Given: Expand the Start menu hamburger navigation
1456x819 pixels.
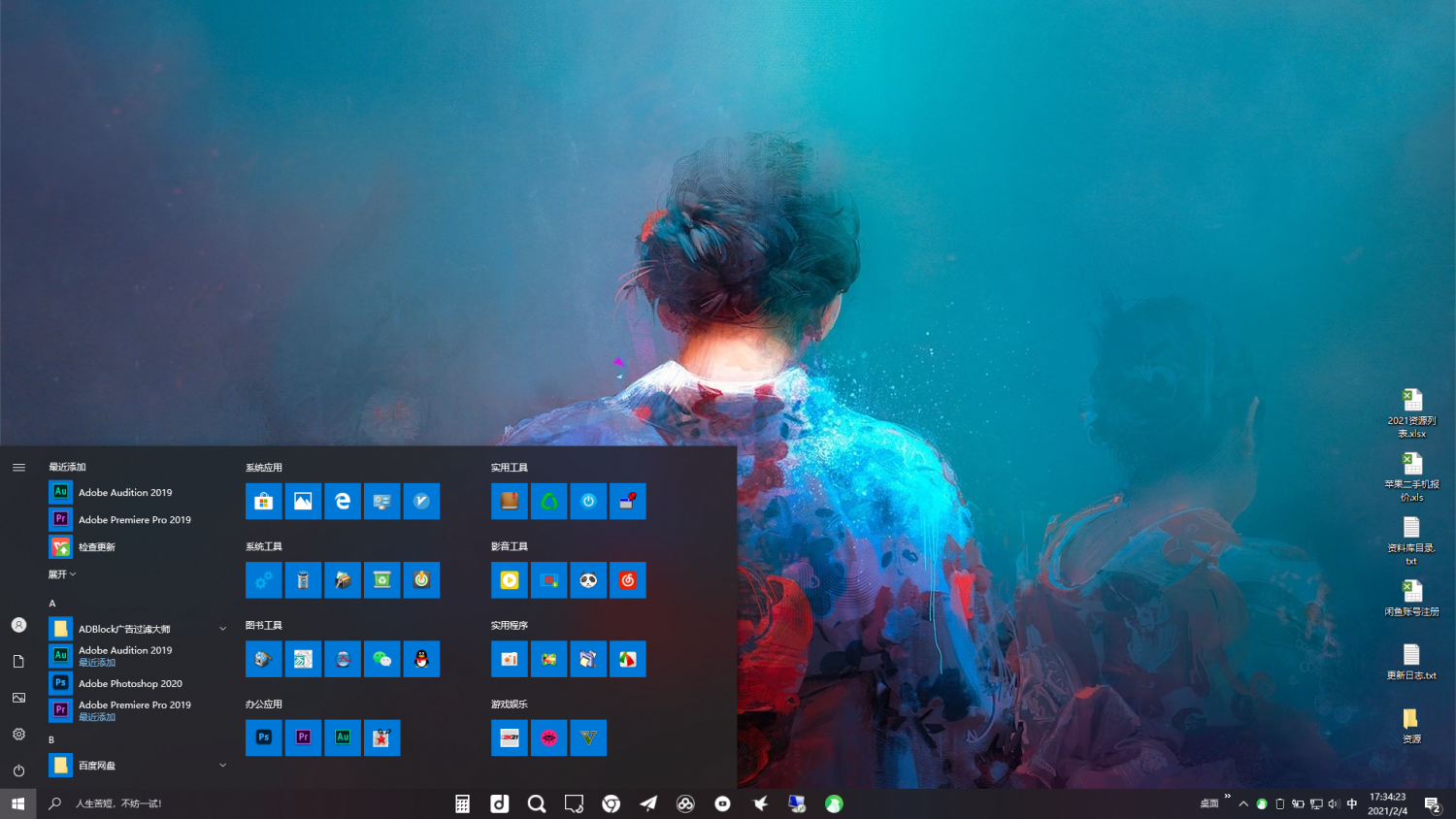Looking at the screenshot, I should (18, 468).
